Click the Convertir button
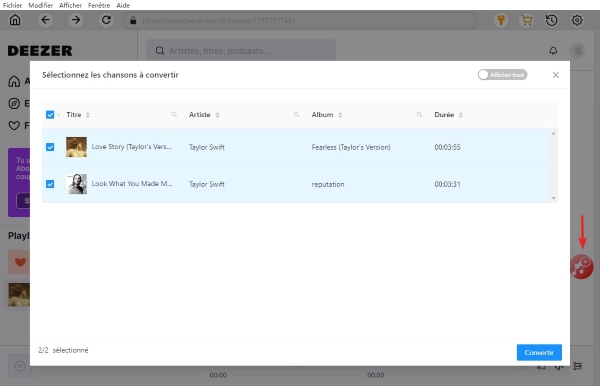 click(539, 352)
